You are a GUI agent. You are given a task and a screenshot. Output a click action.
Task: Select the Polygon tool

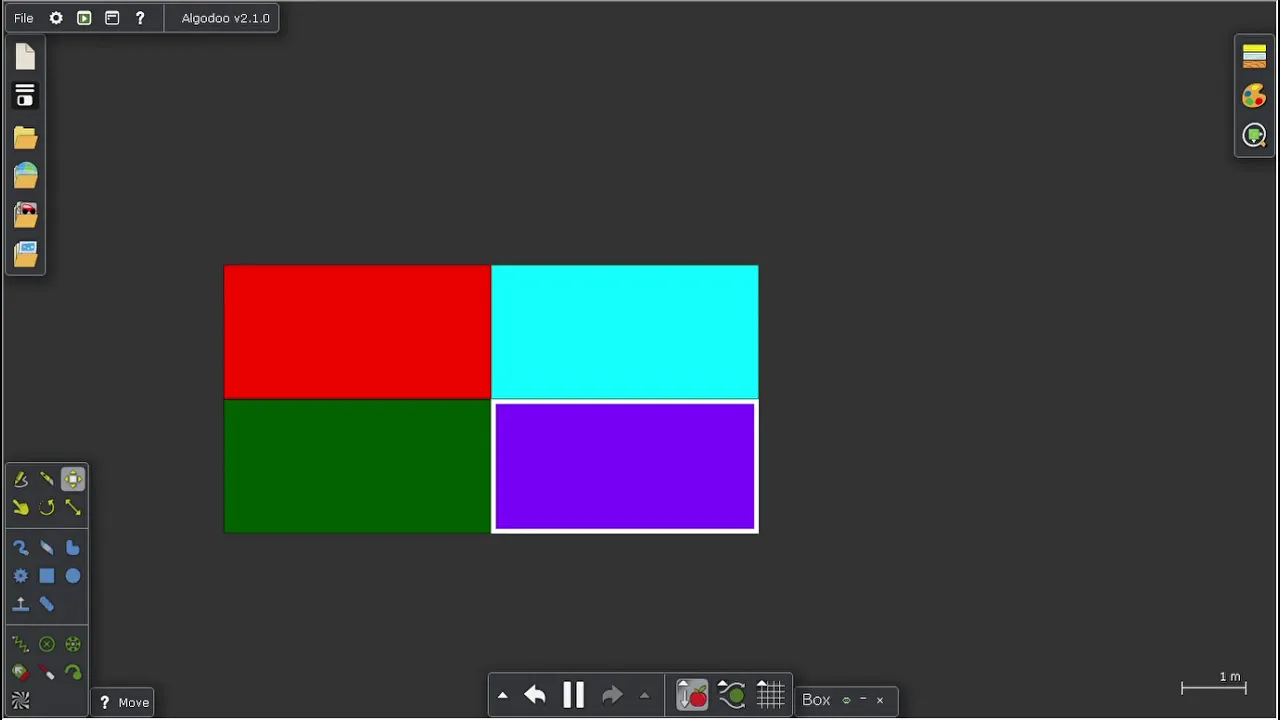[73, 548]
